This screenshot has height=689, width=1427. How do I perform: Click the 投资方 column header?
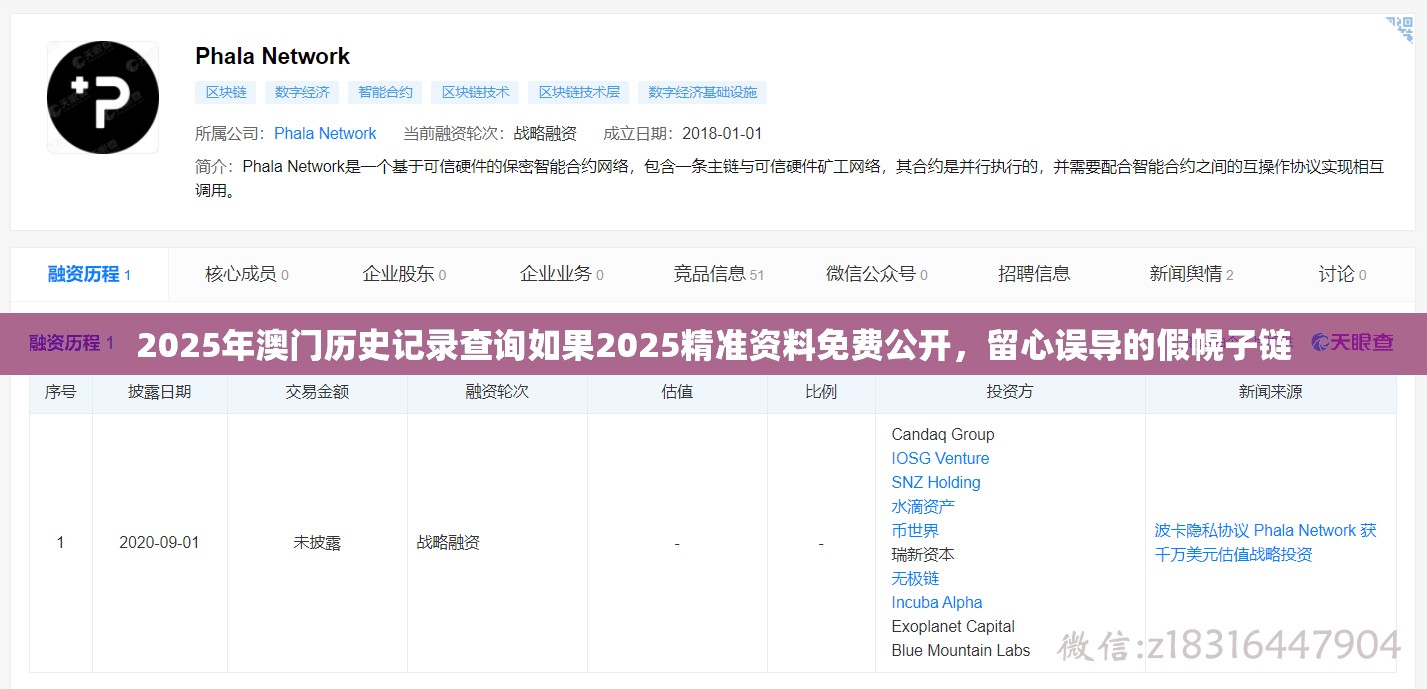click(1010, 392)
